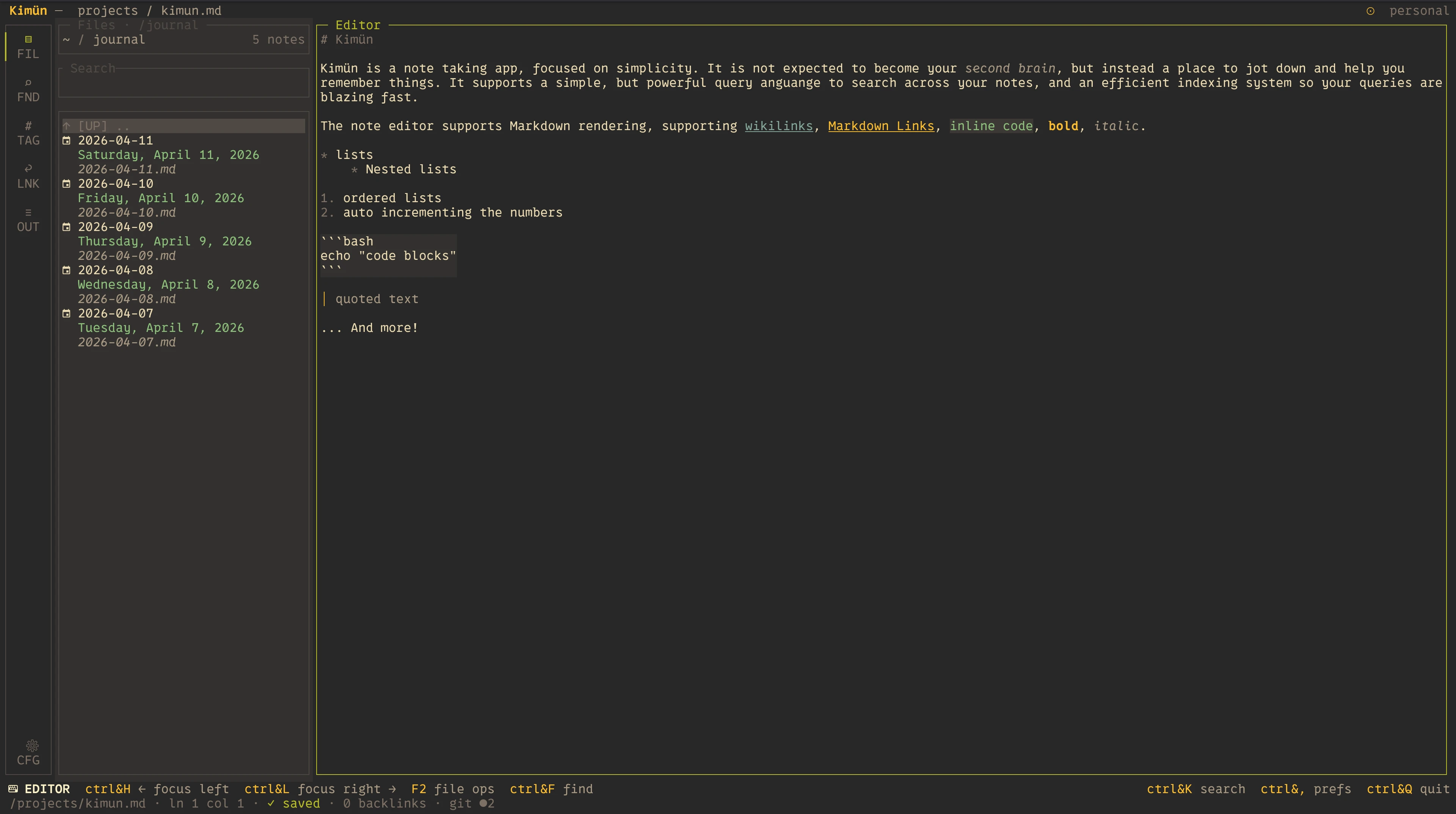Open the LNK links panel
The height and width of the screenshot is (814, 1456).
click(28, 176)
